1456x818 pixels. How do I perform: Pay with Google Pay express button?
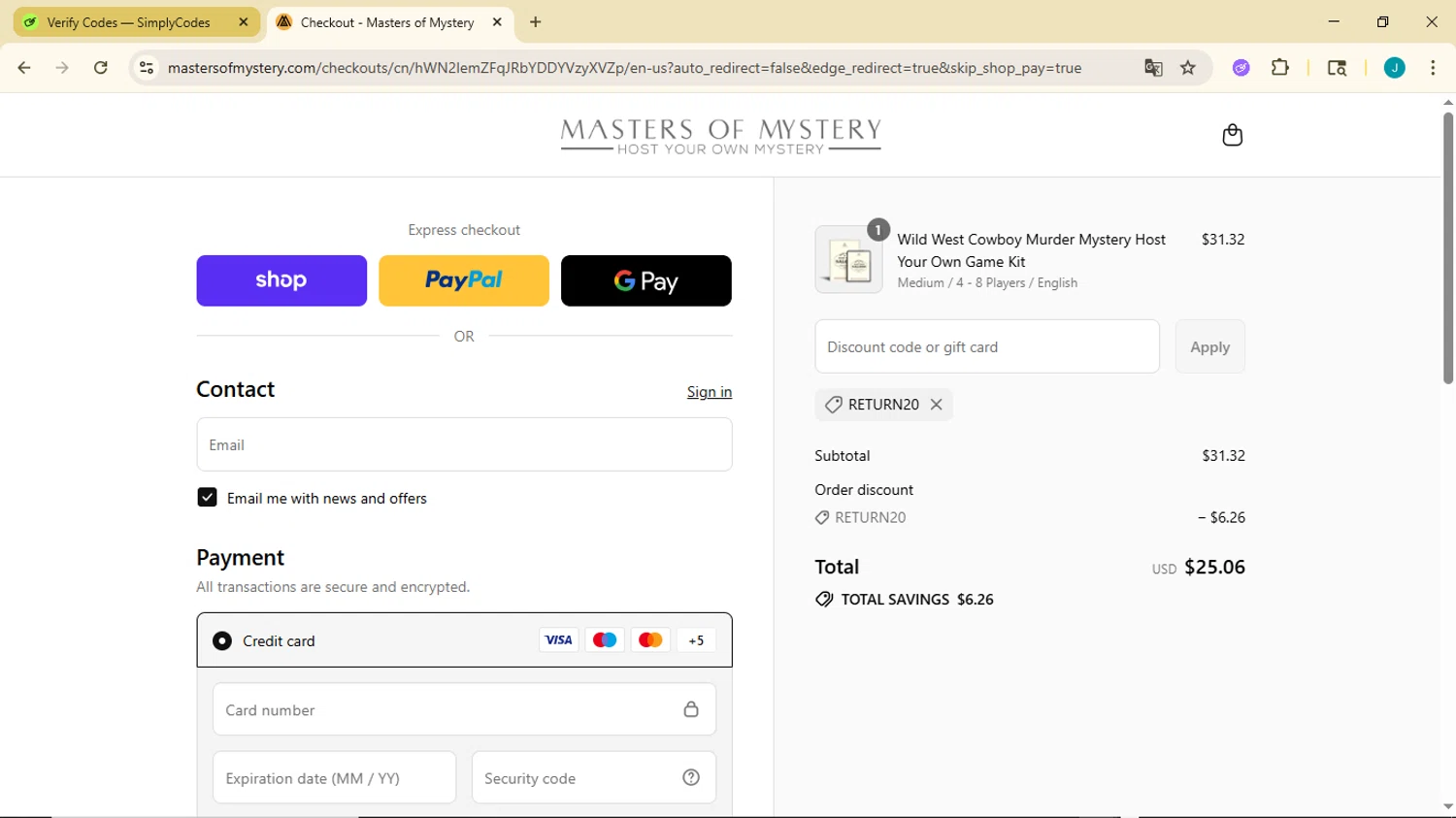646,280
